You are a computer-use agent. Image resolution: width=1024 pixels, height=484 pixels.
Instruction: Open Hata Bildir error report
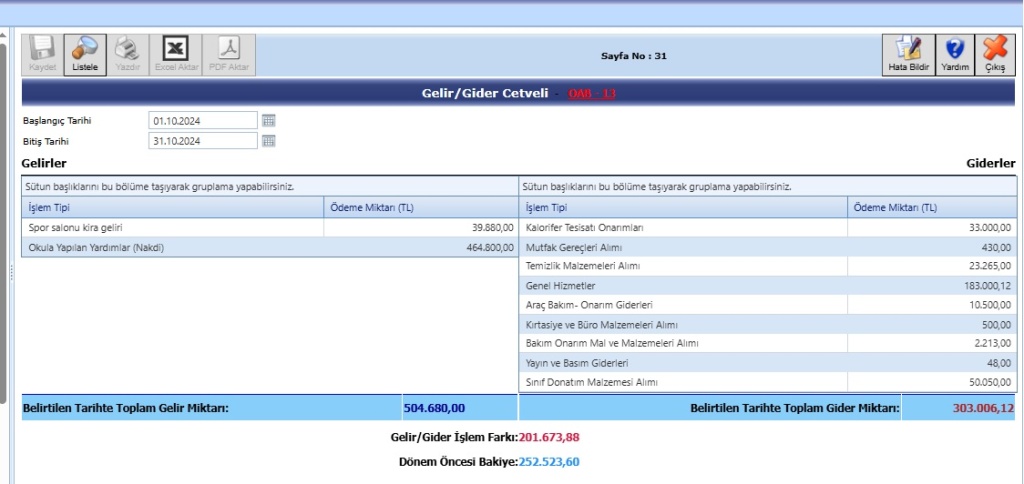[x=908, y=54]
